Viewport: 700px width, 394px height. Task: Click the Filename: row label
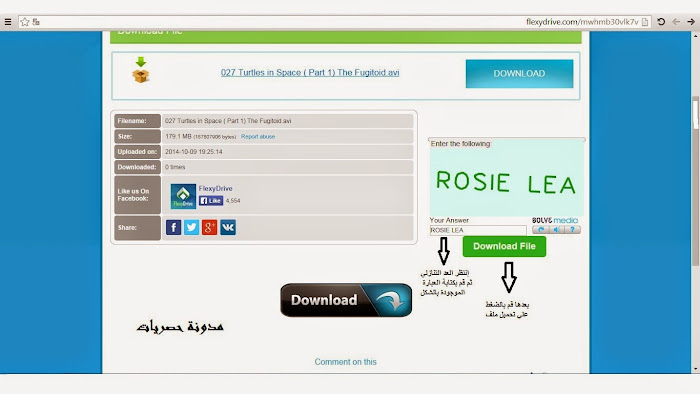click(x=138, y=121)
